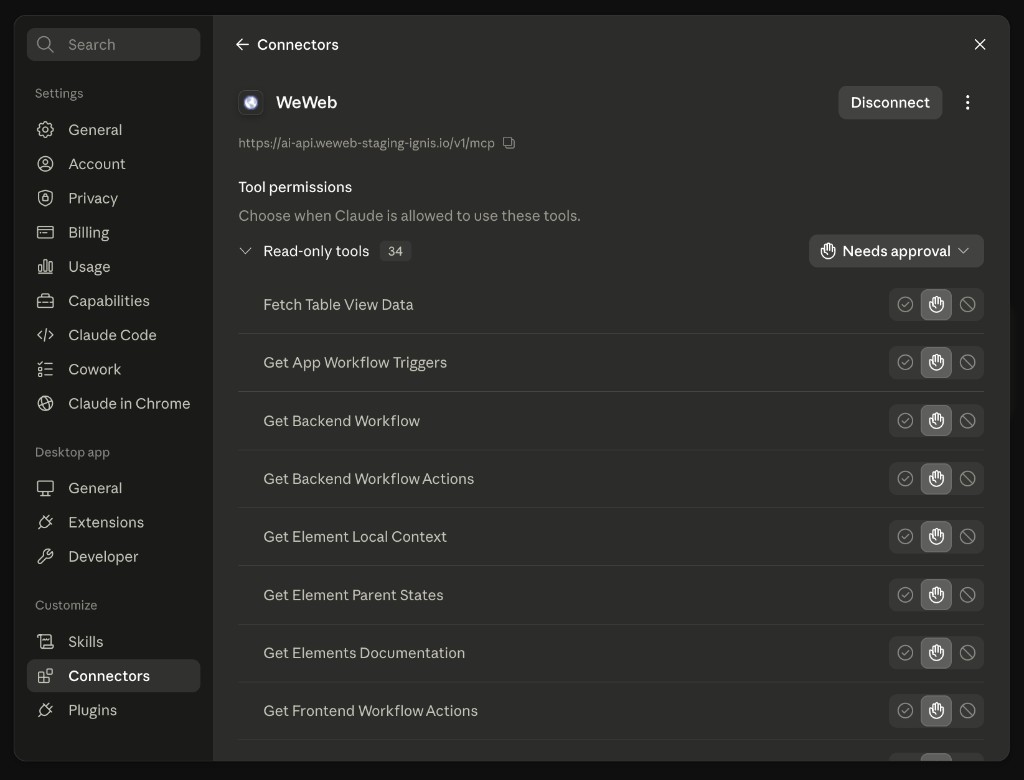Screen dimensions: 1024x780
Task: Require approval for Get App Workflow Triggers
Action: [936, 362]
